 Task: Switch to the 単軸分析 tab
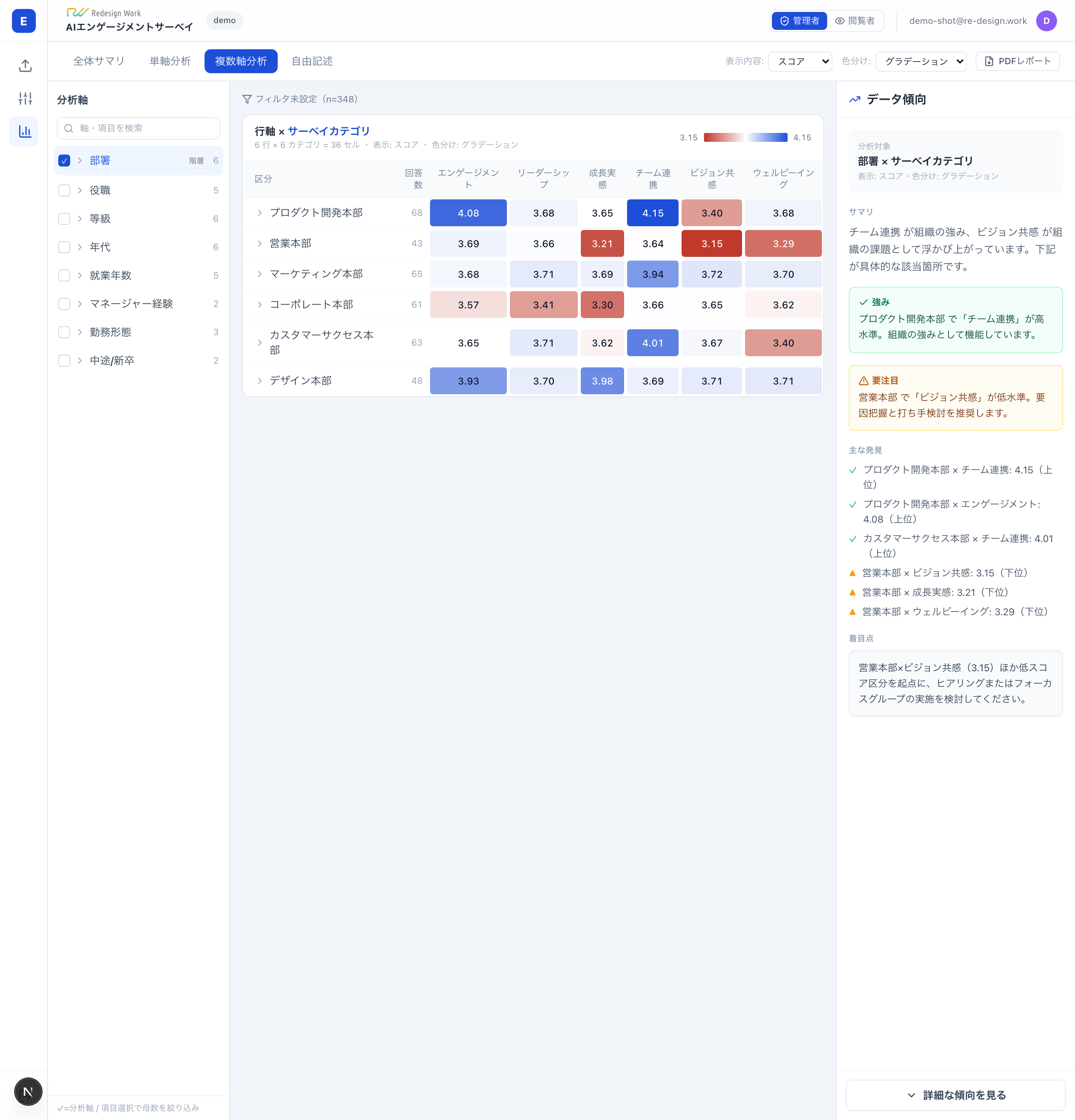coord(169,61)
